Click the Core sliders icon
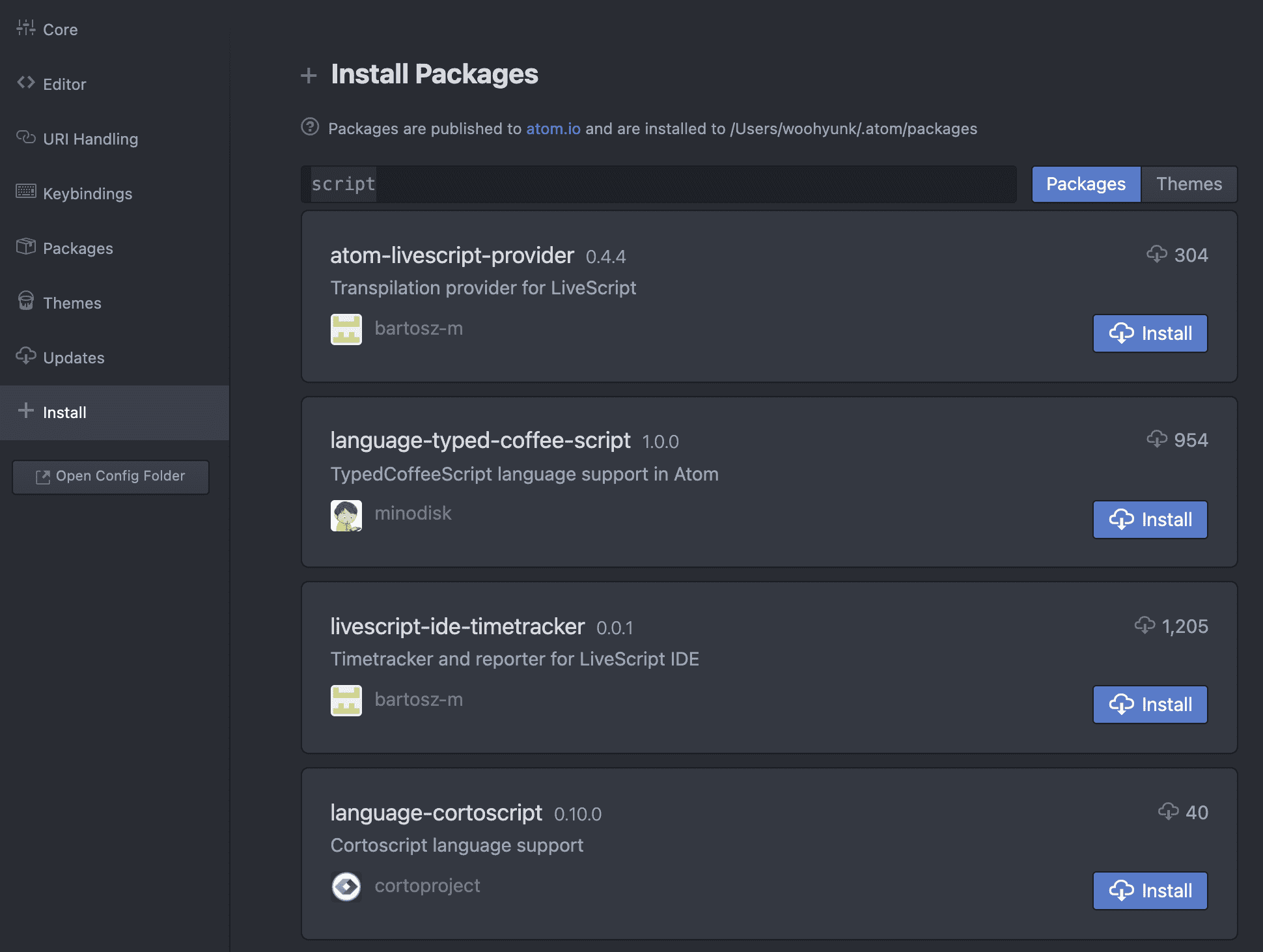The height and width of the screenshot is (952, 1263). pos(26,28)
